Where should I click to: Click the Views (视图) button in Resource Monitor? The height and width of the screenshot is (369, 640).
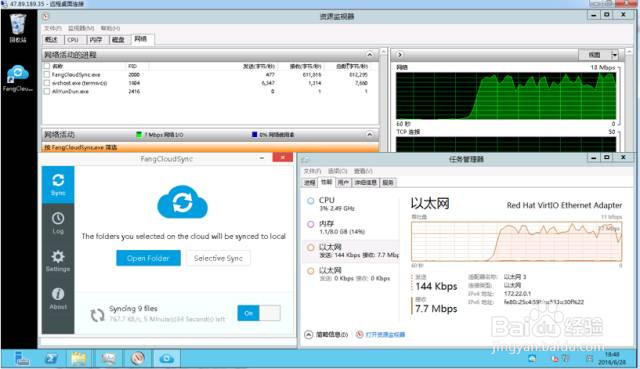[594, 54]
